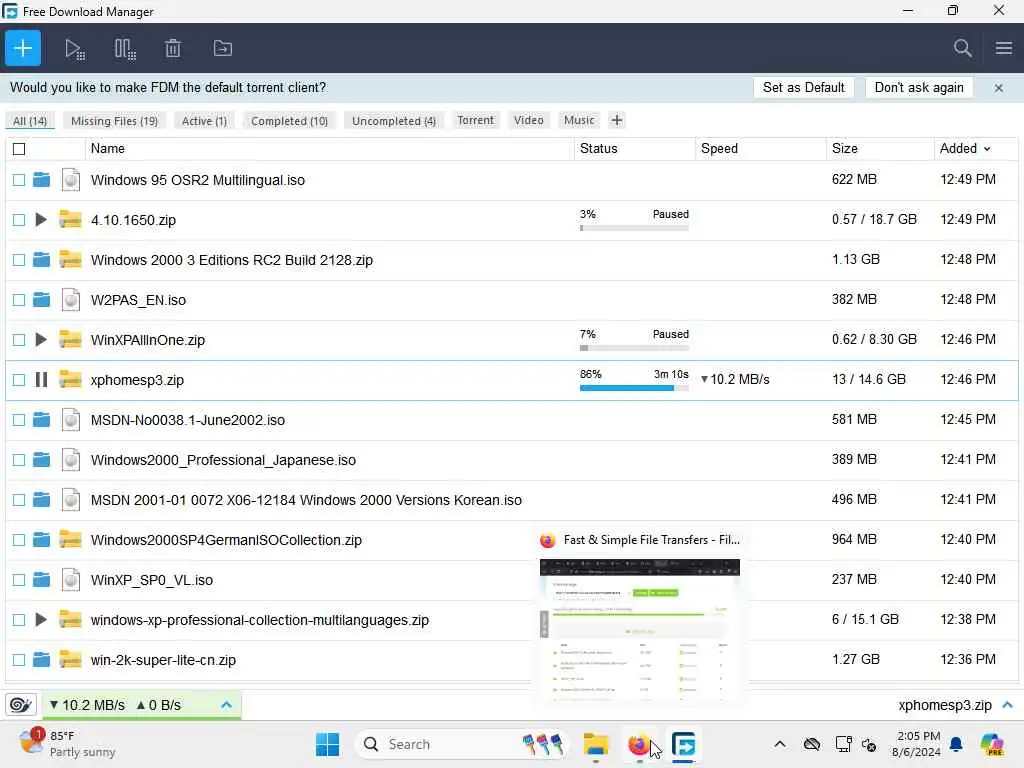This screenshot has width=1024, height=768.
Task: Open folder for win-2k-super-lite-cn.zip
Action: 41,660
